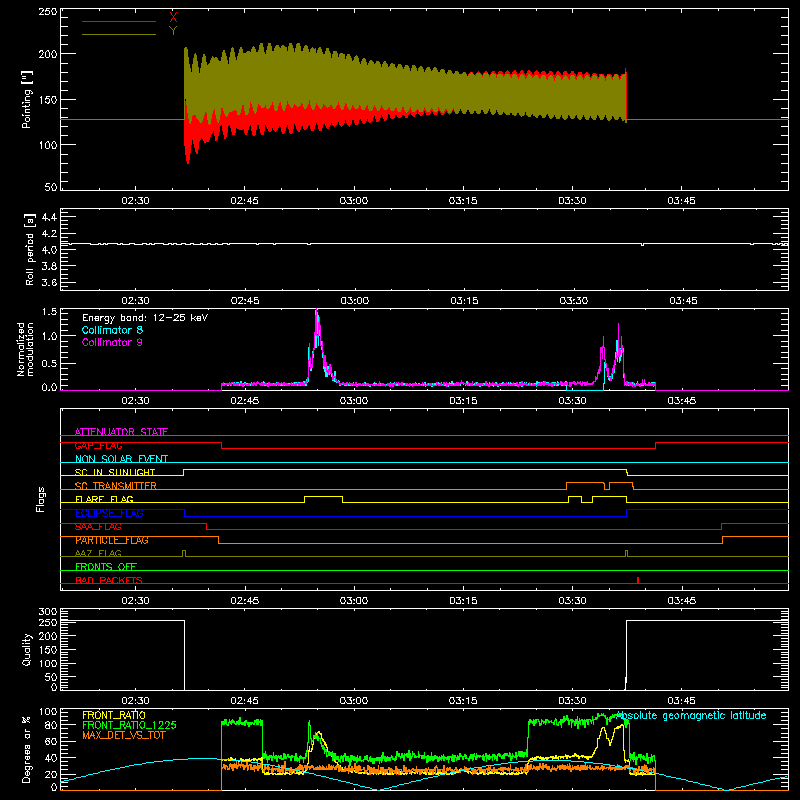The width and height of the screenshot is (800, 800).
Task: Click the olive Y legend line
Action: 119,34
